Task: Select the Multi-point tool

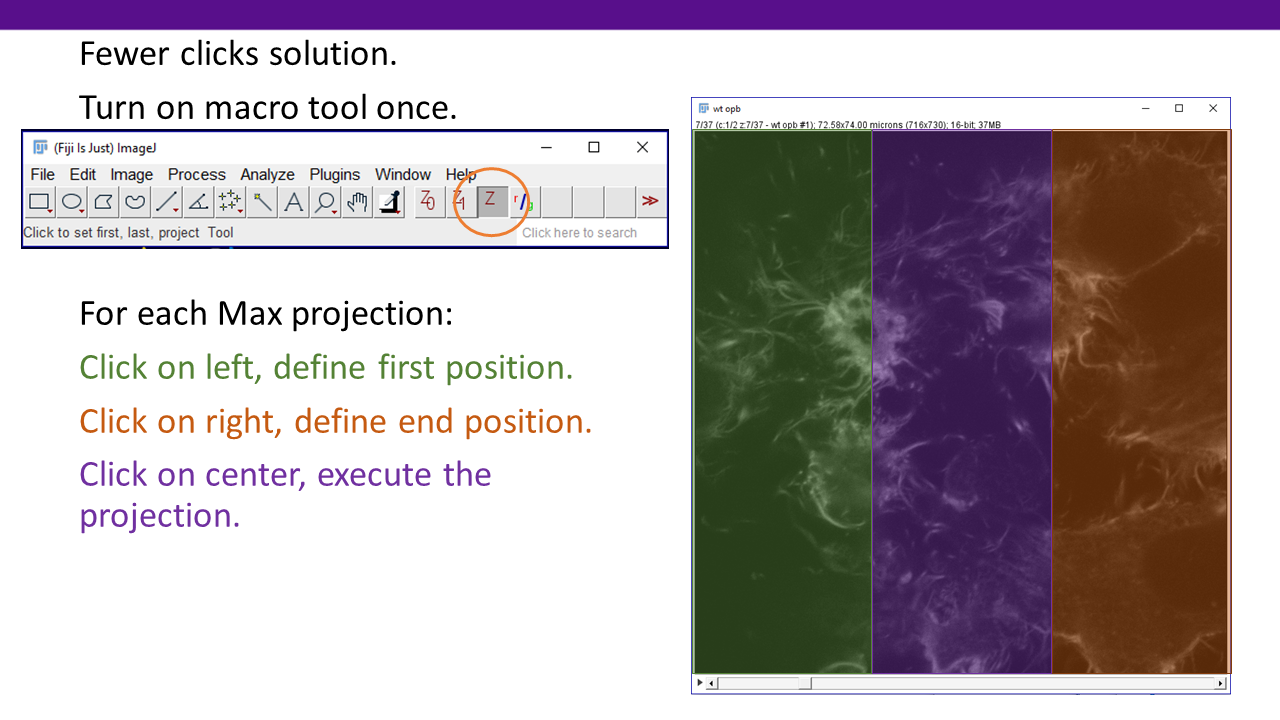Action: (x=230, y=203)
